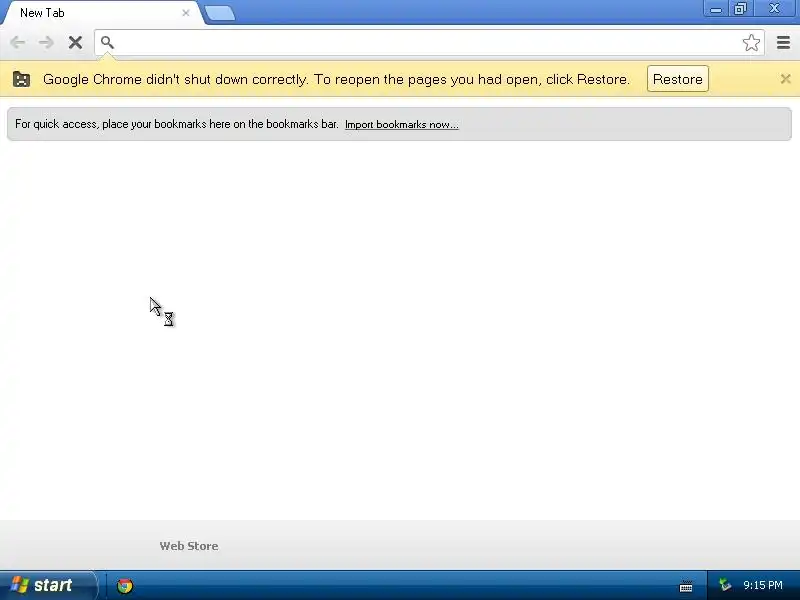Image resolution: width=800 pixels, height=600 pixels.
Task: Close the Chrome window
Action: [774, 9]
